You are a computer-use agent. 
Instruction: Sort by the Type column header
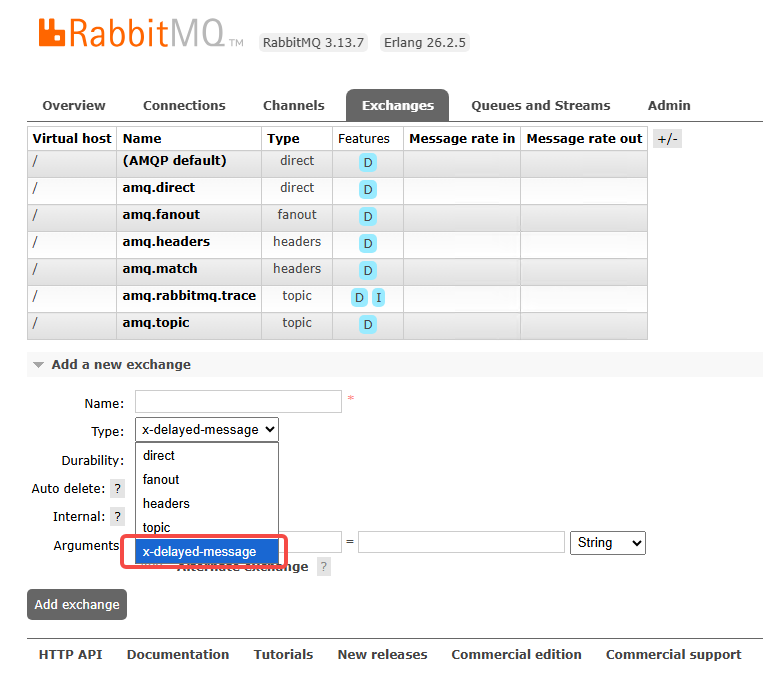point(283,139)
